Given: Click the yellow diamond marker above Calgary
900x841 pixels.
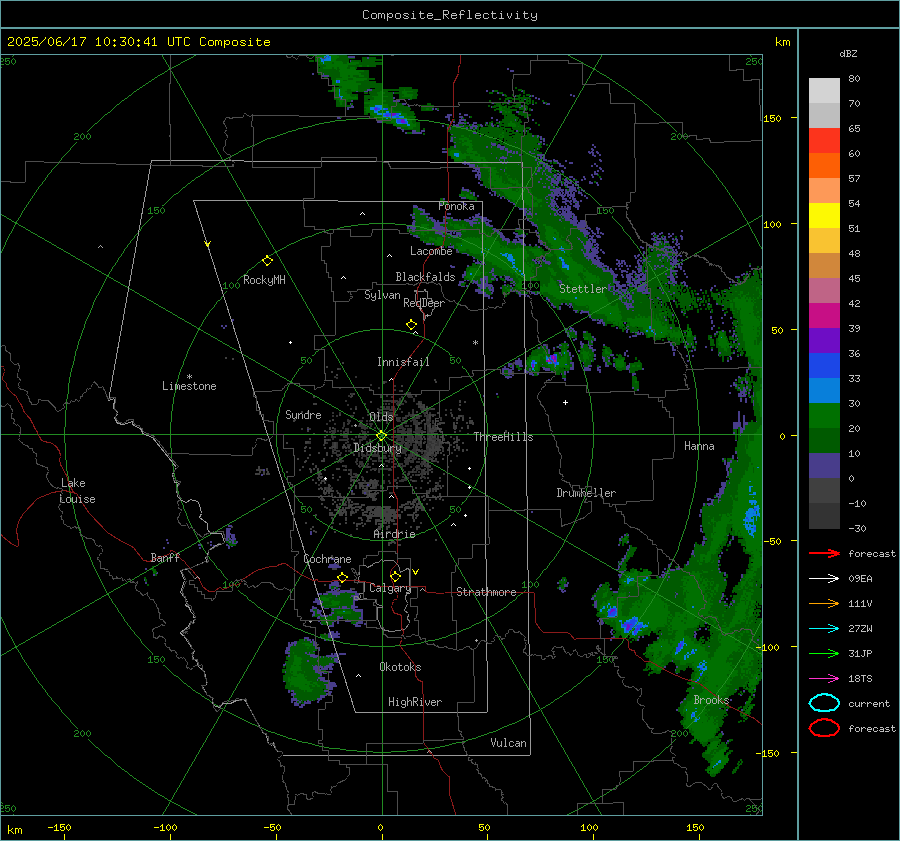Looking at the screenshot, I should point(395,576).
